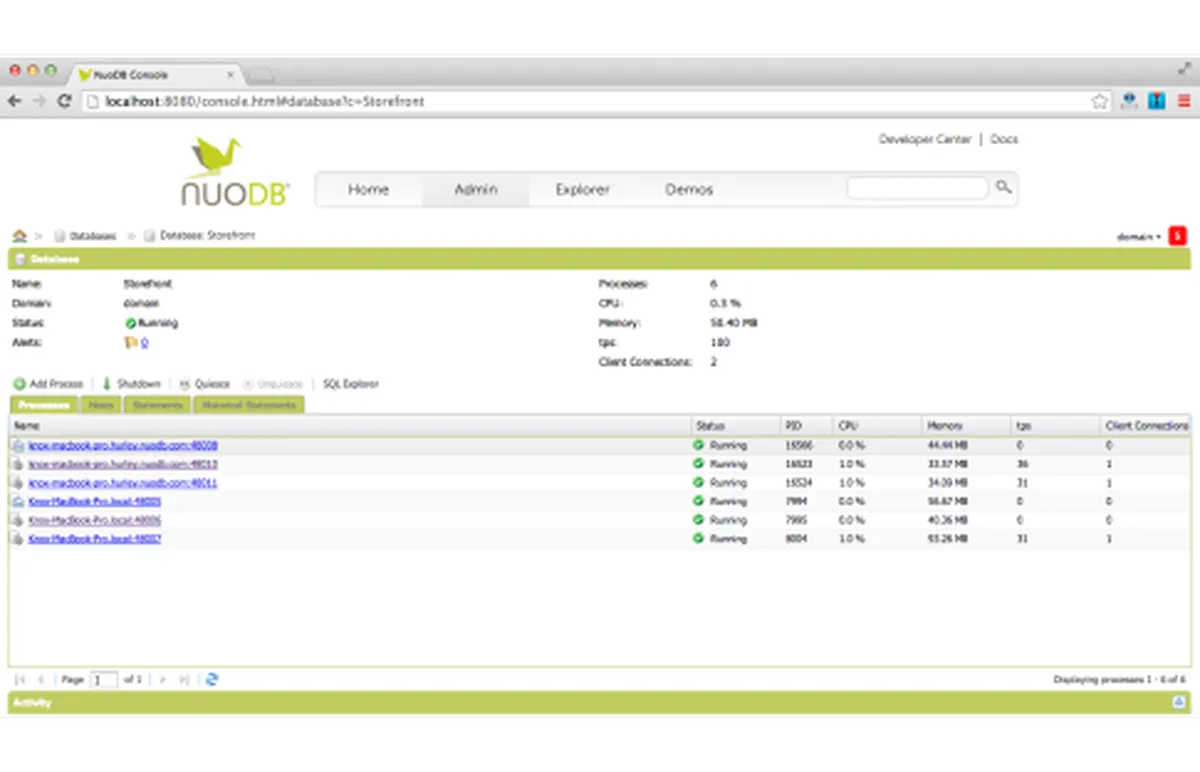
Task: Refresh the processes list with blue refresh icon
Action: [211, 679]
